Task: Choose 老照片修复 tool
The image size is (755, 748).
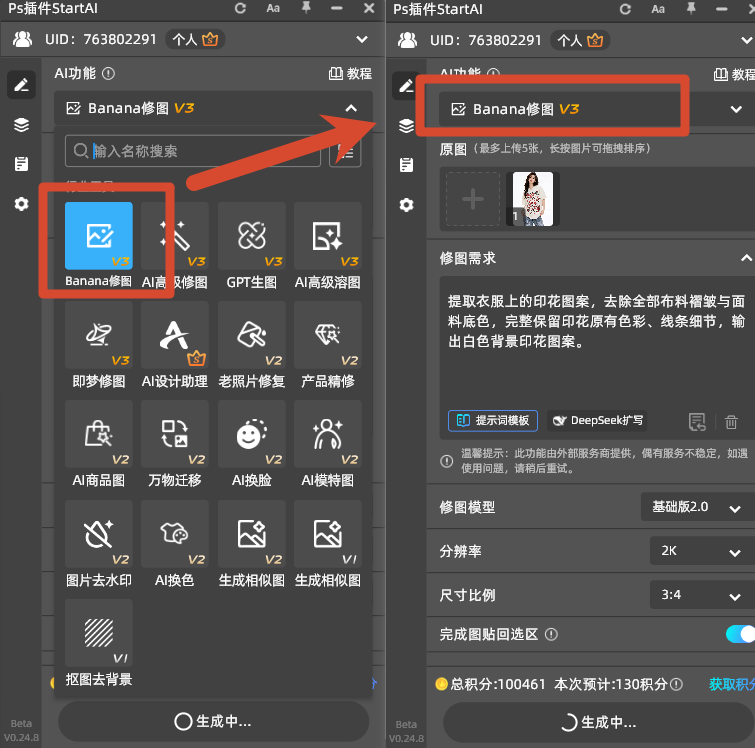Action: click(251, 335)
